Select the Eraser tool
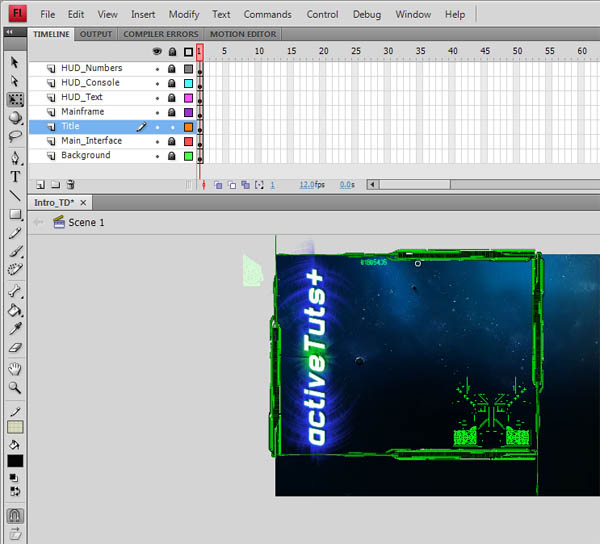Image resolution: width=600 pixels, height=544 pixels. [15, 347]
